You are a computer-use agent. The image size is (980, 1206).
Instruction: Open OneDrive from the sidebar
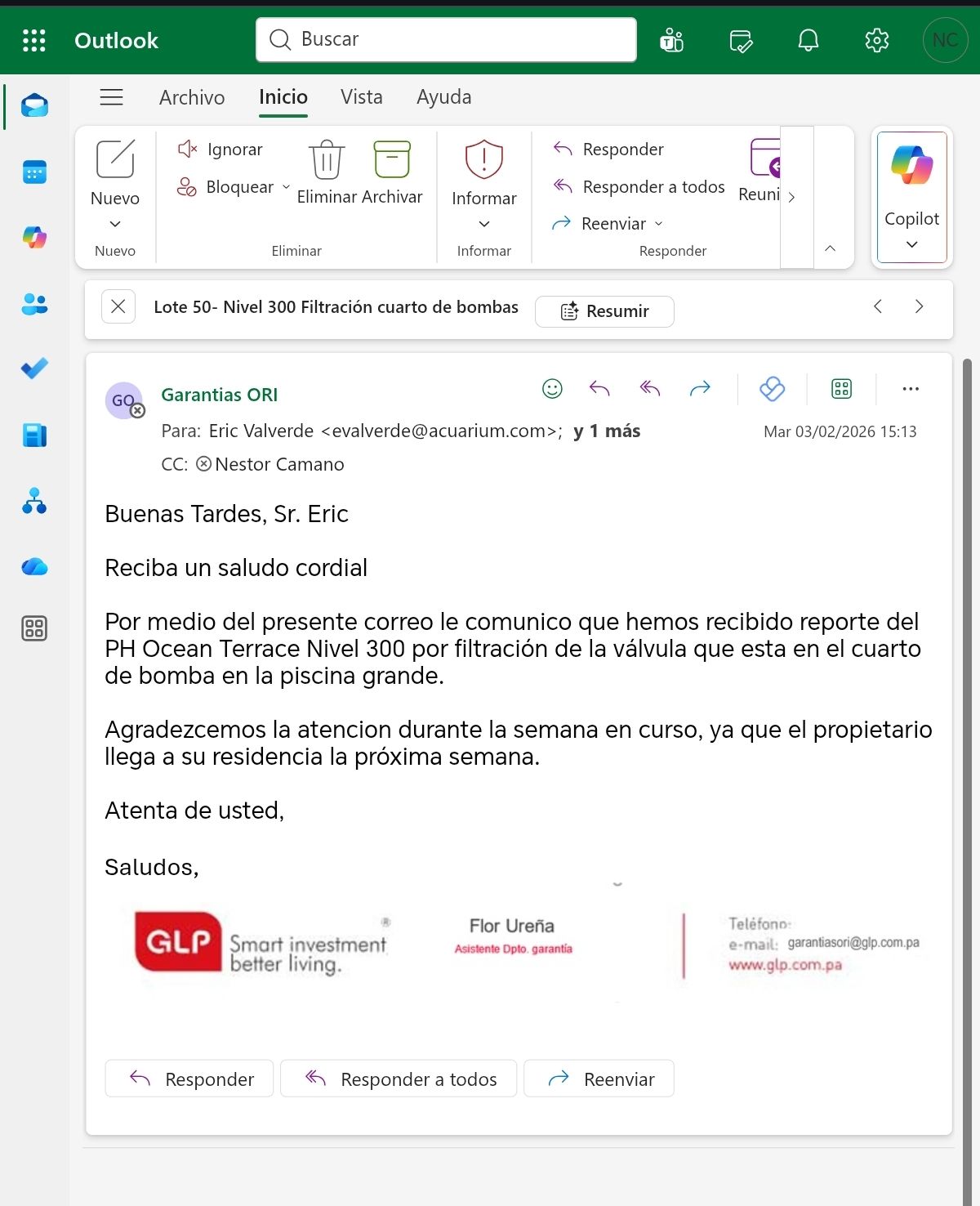34,566
